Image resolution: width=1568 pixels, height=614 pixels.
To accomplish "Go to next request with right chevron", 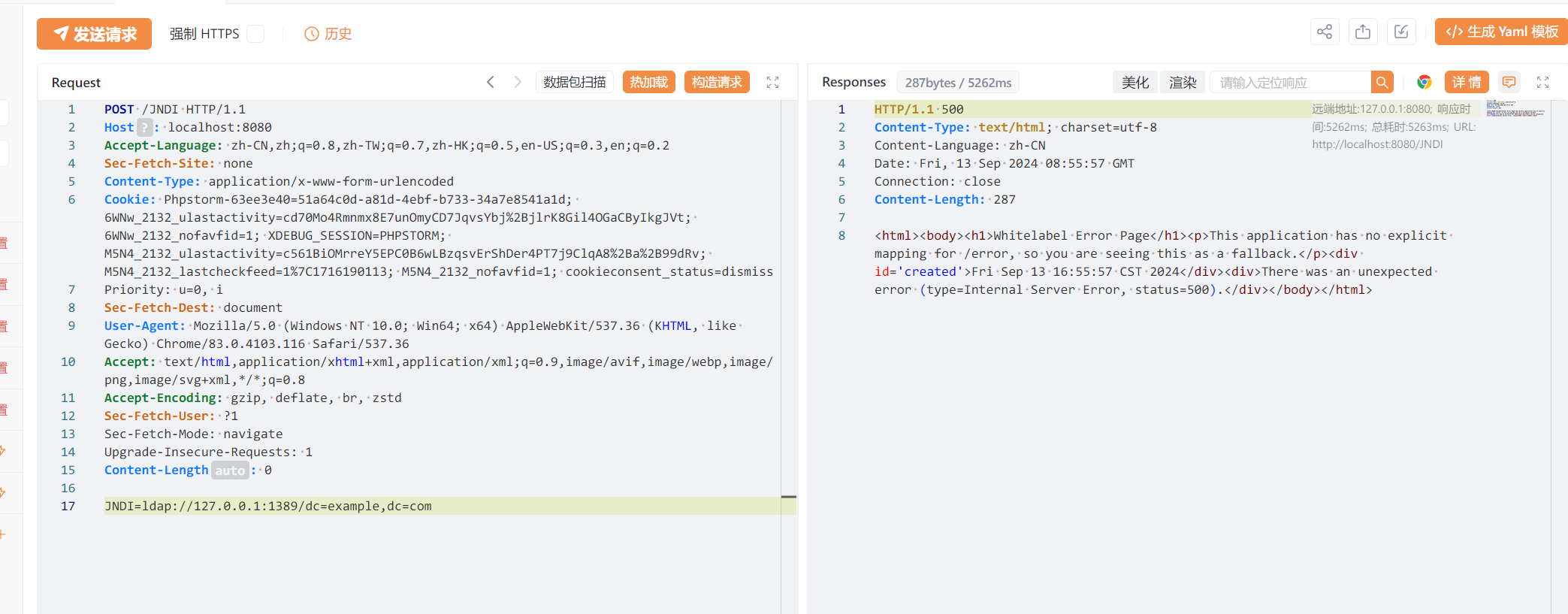I will [x=518, y=82].
